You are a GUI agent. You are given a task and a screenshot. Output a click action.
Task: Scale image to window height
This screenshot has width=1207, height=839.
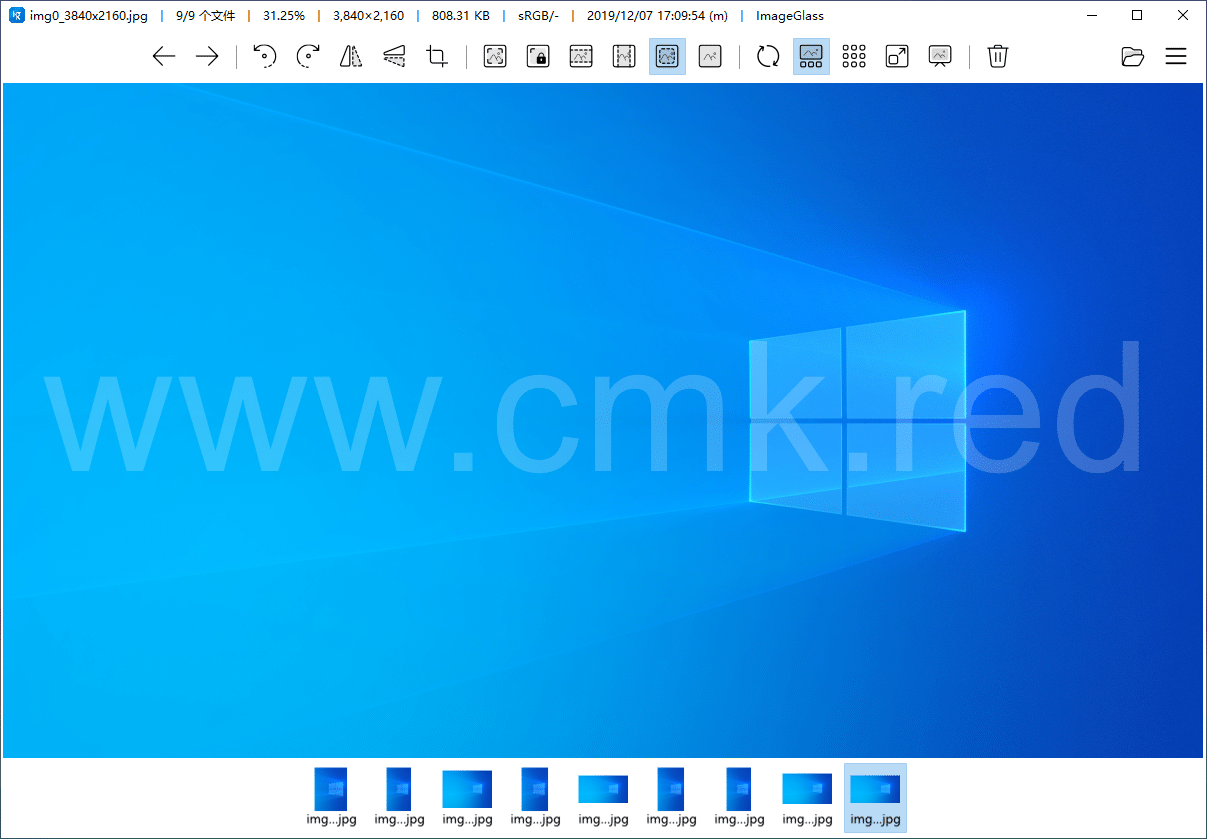[624, 57]
